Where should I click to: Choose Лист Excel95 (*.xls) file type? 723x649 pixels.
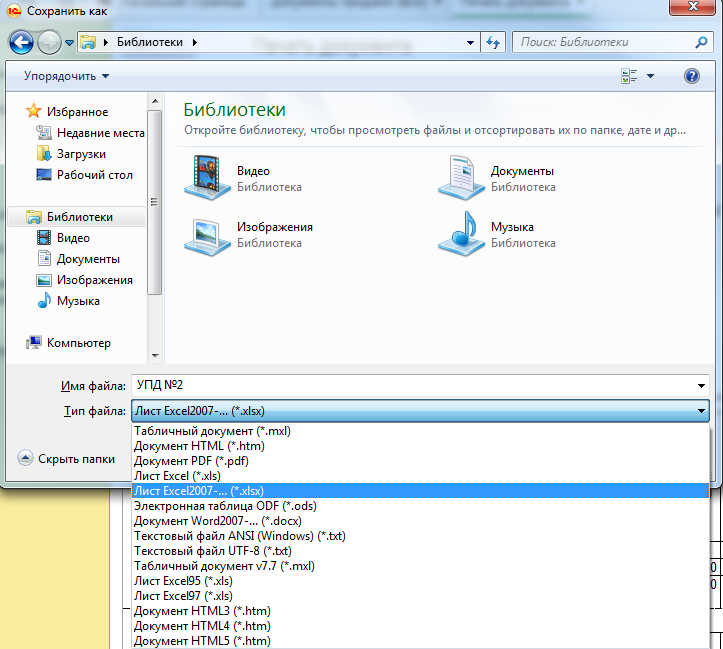[x=420, y=581]
